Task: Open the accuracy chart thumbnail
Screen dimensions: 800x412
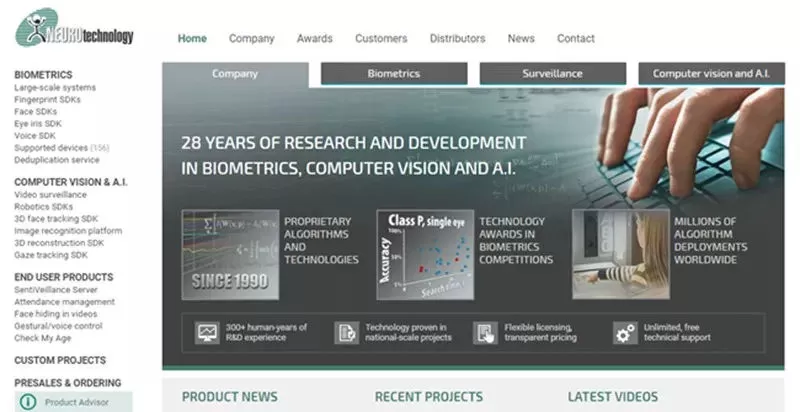Action: pyautogui.click(x=425, y=254)
